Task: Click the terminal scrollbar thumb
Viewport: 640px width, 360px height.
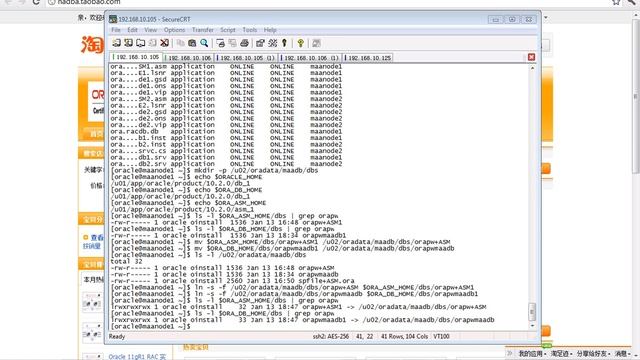Action: (532, 311)
